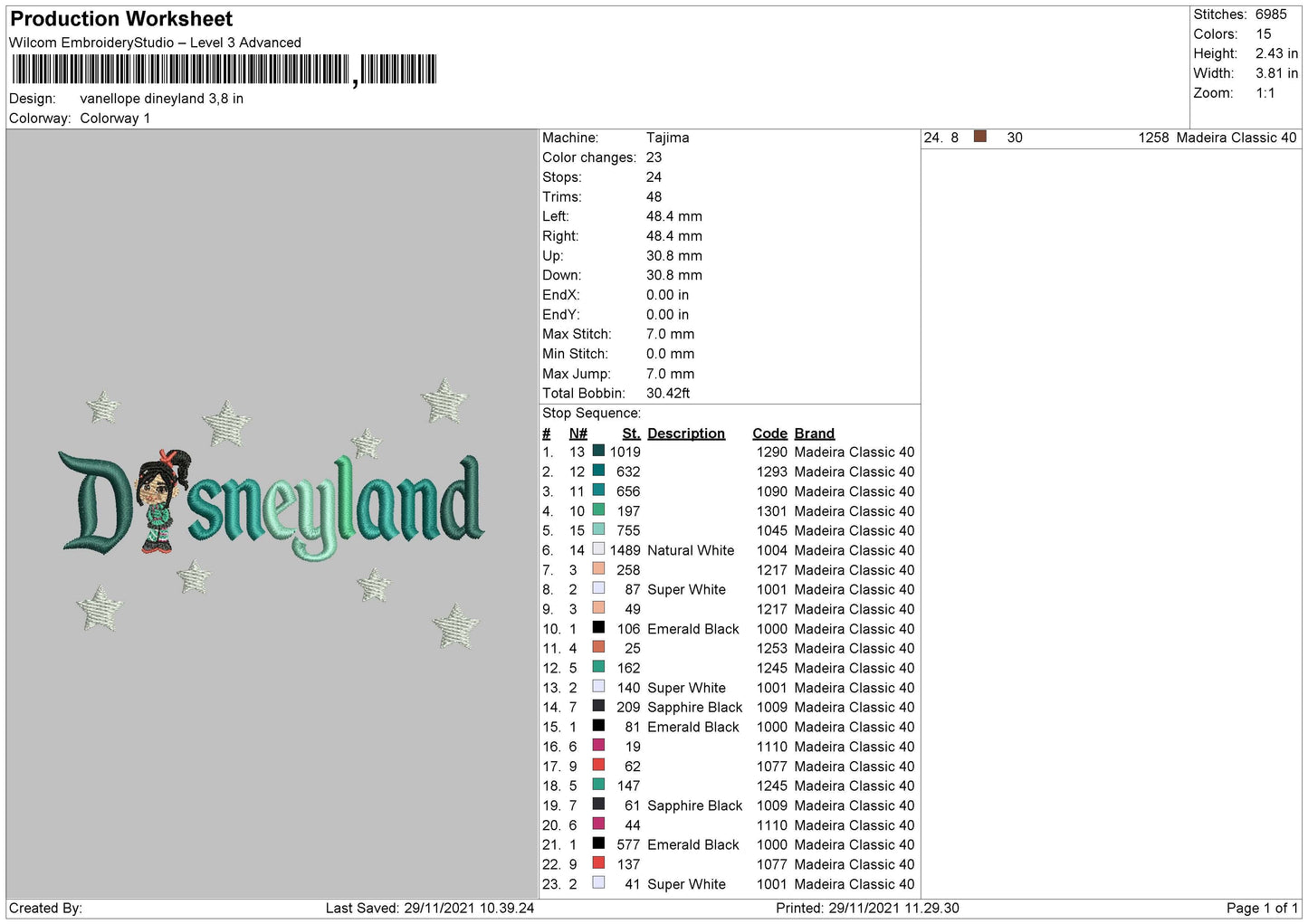
Task: Click 'Sapphire Black' description in row 19
Action: click(695, 805)
